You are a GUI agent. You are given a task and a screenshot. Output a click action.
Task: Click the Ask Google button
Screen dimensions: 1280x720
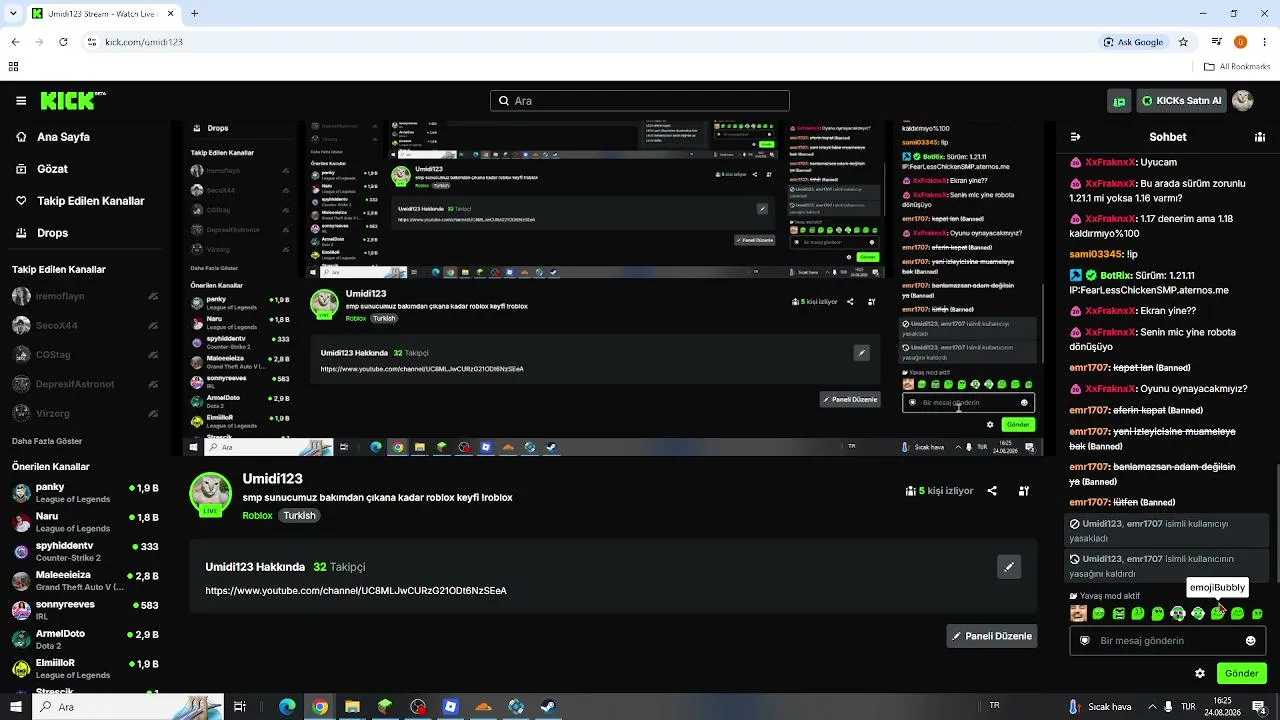(x=1133, y=42)
